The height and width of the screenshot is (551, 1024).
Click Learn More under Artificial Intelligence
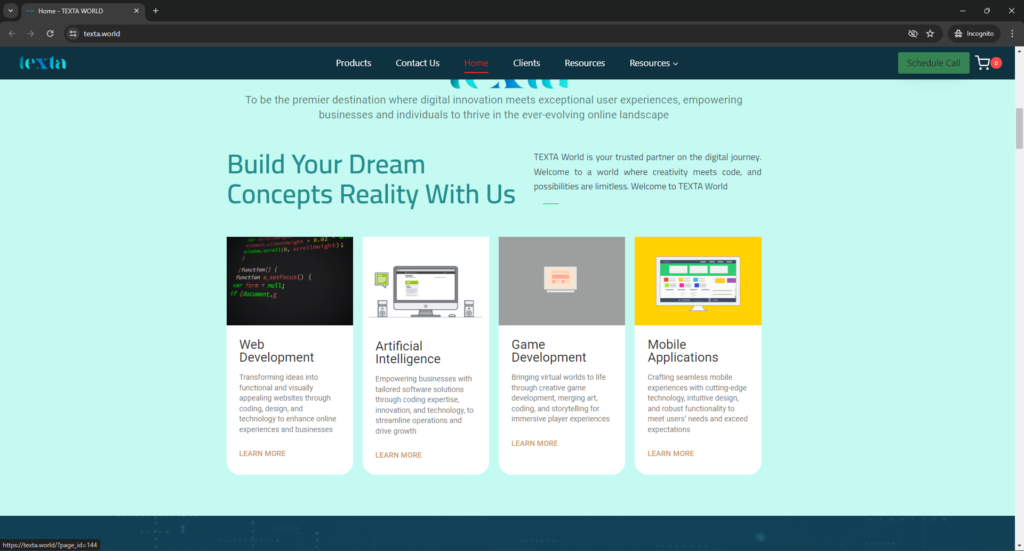coord(398,455)
